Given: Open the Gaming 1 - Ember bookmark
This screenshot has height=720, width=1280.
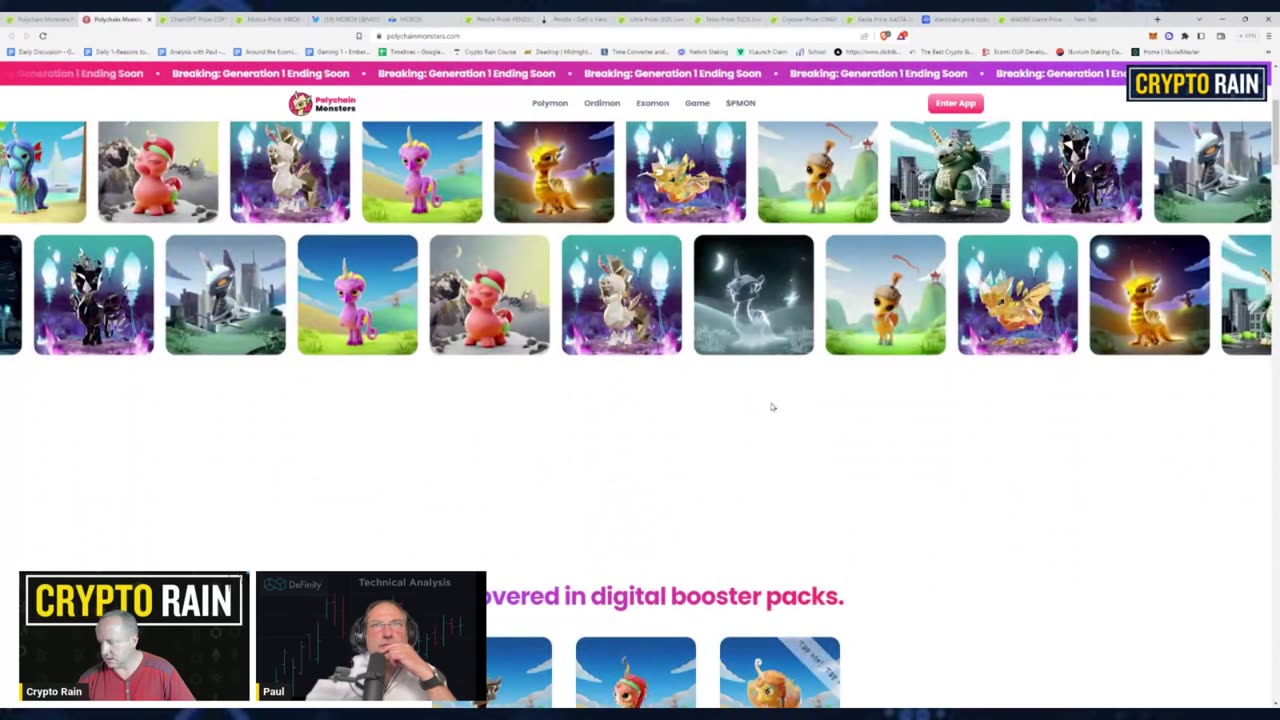Looking at the screenshot, I should [x=338, y=52].
